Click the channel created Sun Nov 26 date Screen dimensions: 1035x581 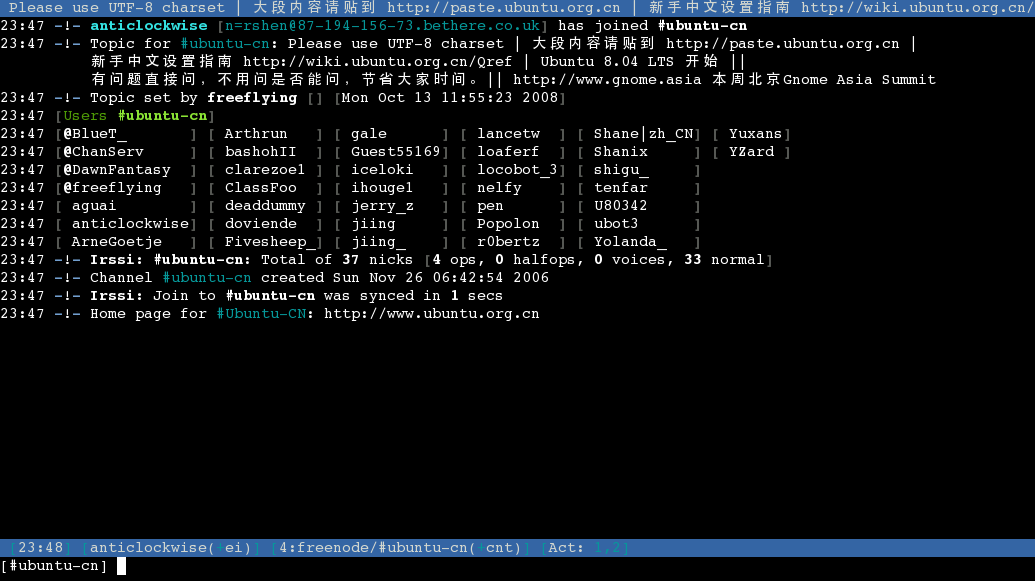tap(441, 278)
